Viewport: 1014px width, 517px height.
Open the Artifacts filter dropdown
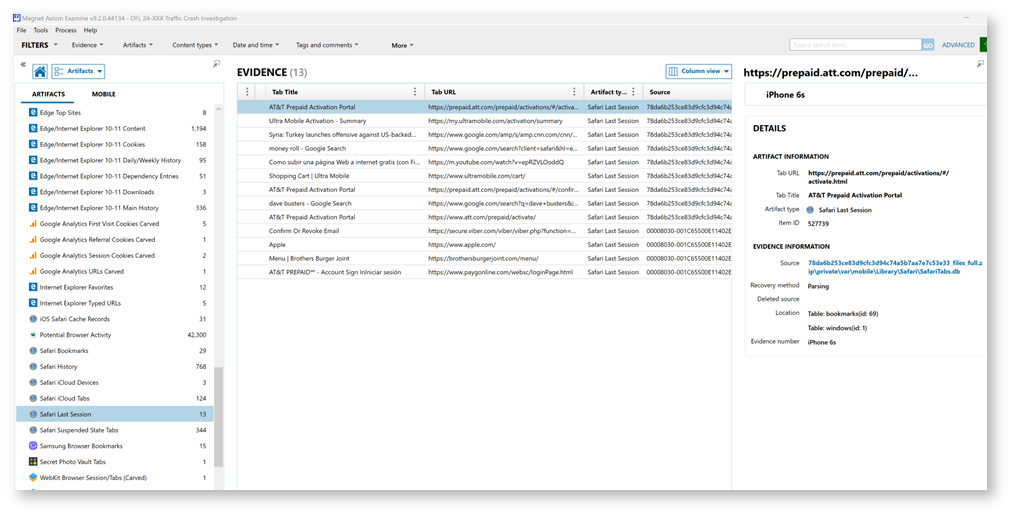(x=138, y=45)
